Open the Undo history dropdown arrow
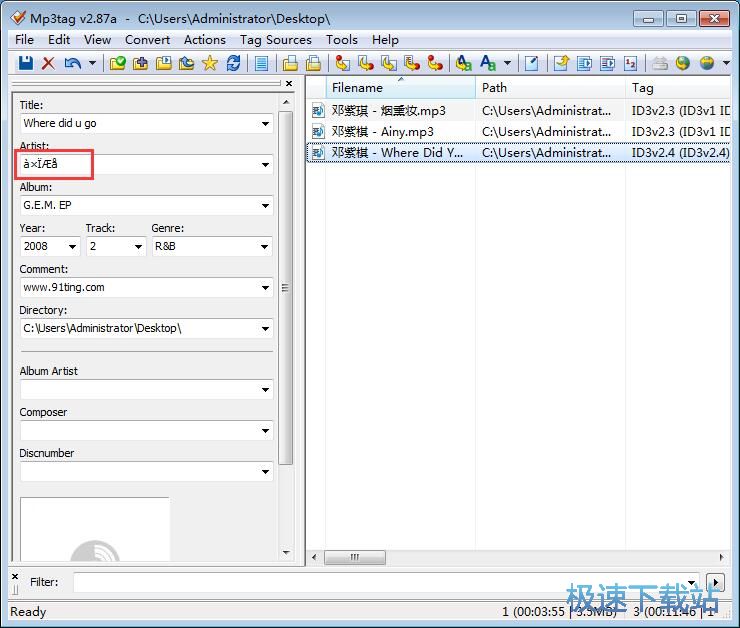Viewport: 740px width, 628px height. (x=92, y=63)
